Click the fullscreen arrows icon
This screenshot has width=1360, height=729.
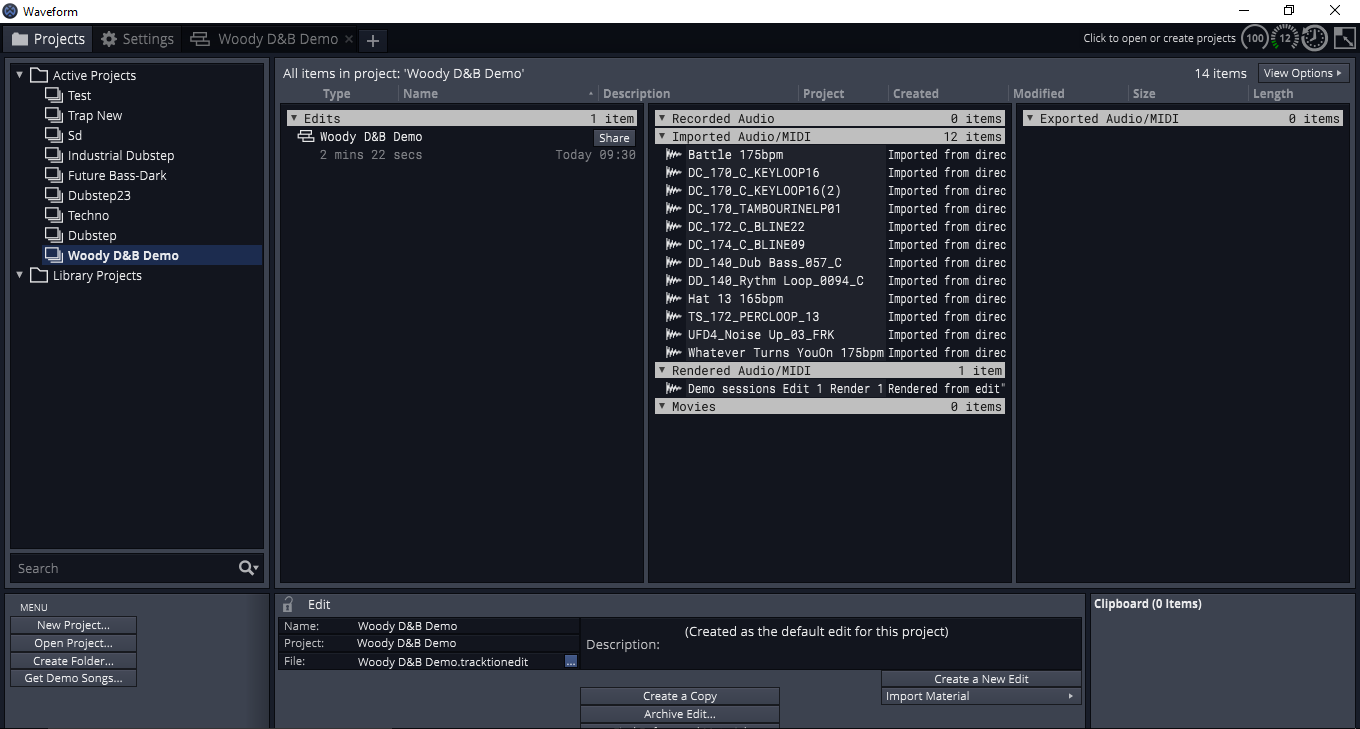pyautogui.click(x=1344, y=39)
